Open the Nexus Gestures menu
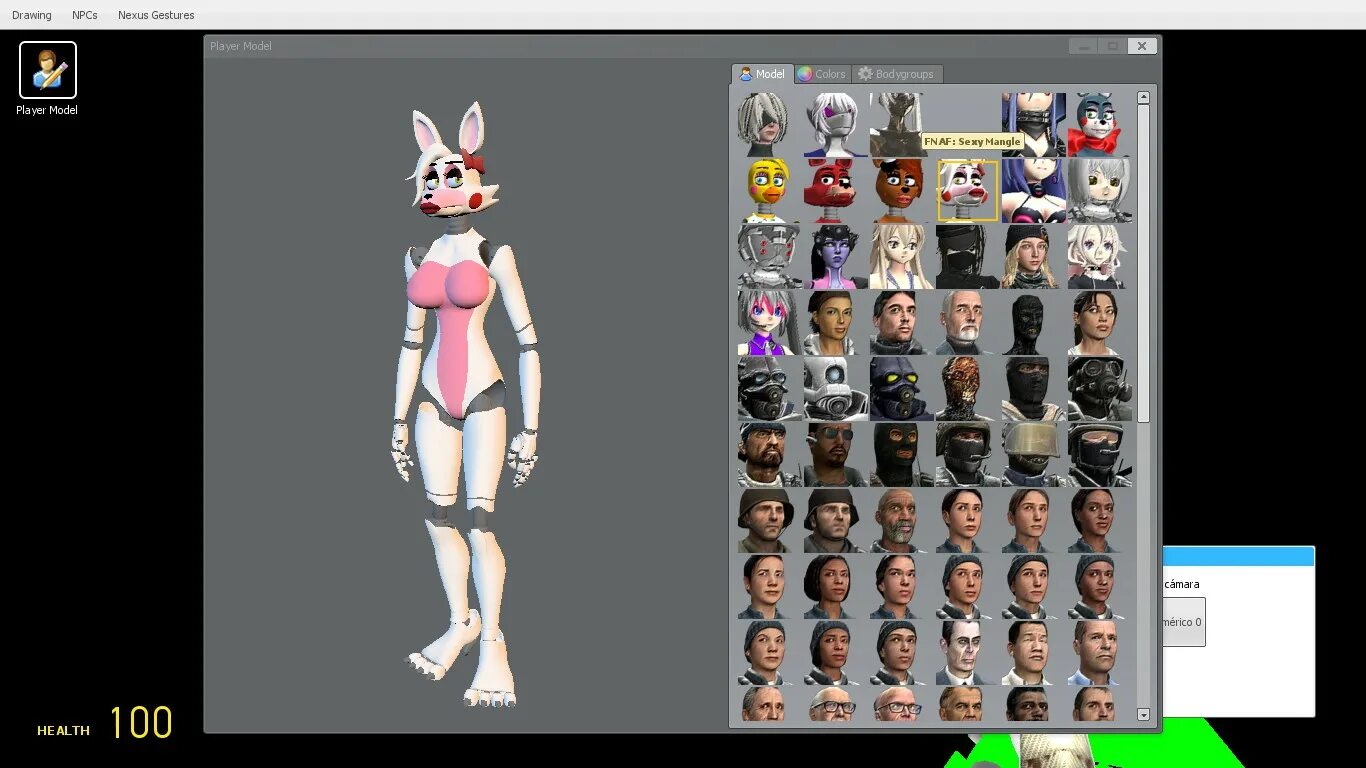 pyautogui.click(x=156, y=15)
